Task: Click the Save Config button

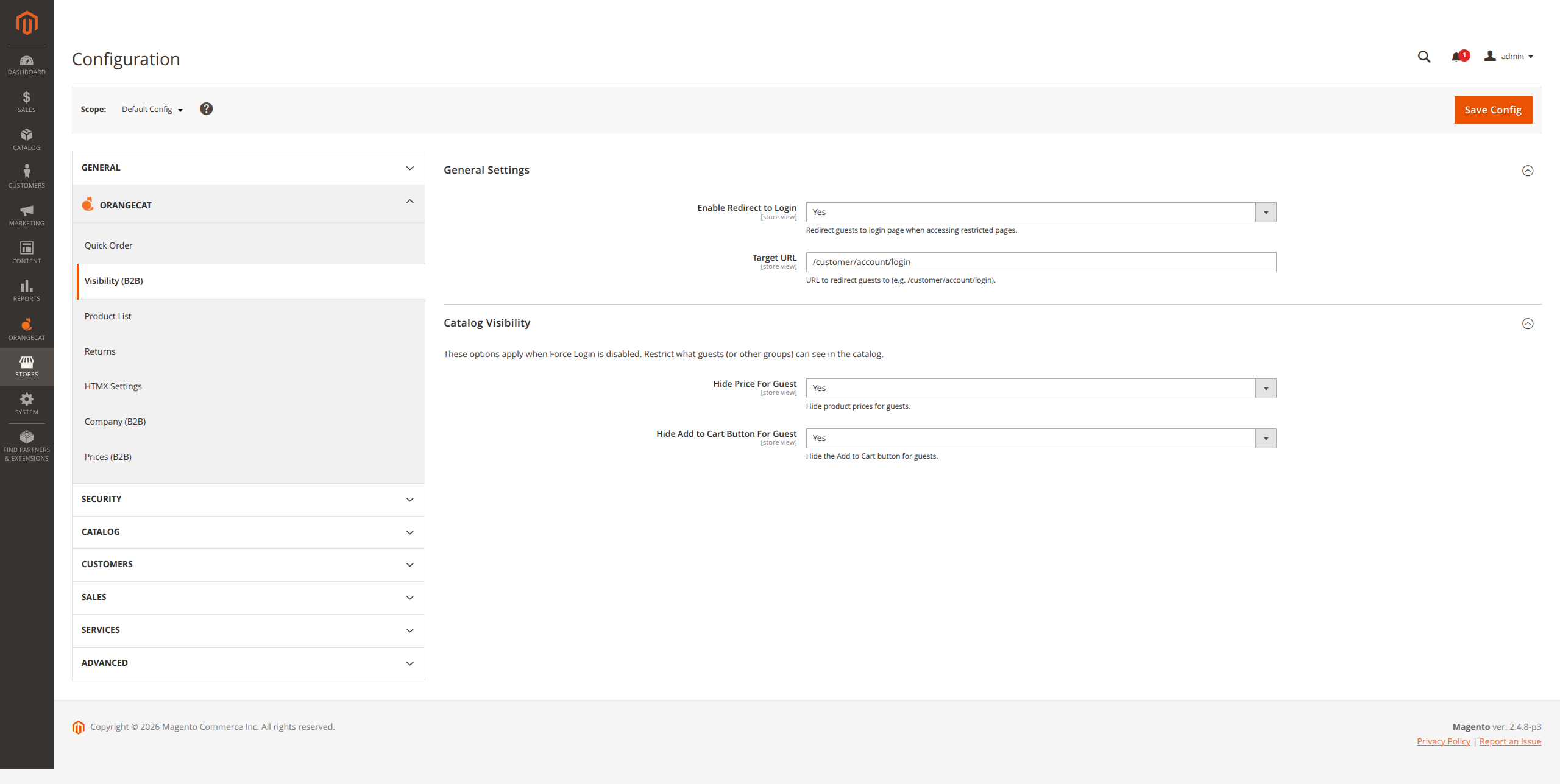Action: 1493,110
